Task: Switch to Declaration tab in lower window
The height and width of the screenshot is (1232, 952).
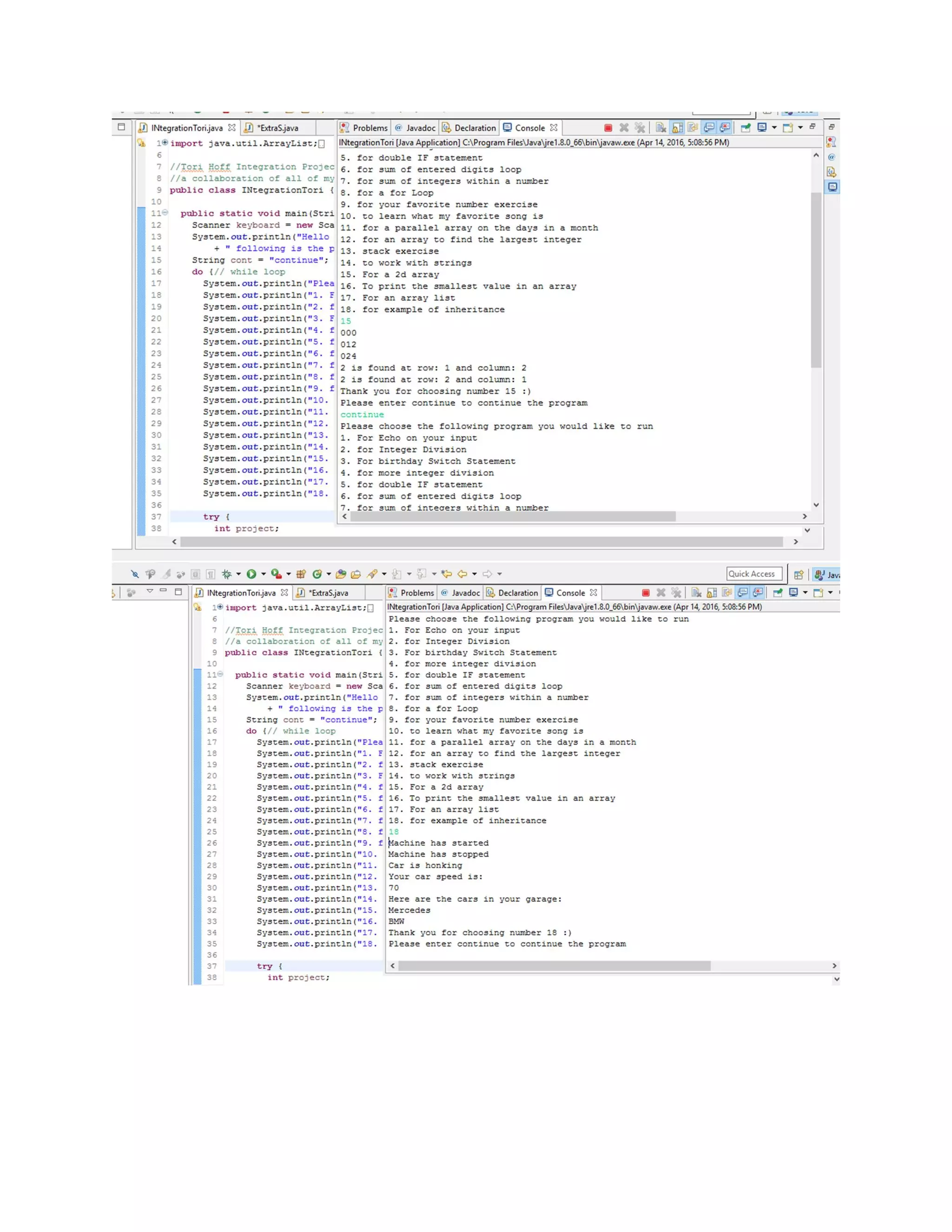Action: 512,592
